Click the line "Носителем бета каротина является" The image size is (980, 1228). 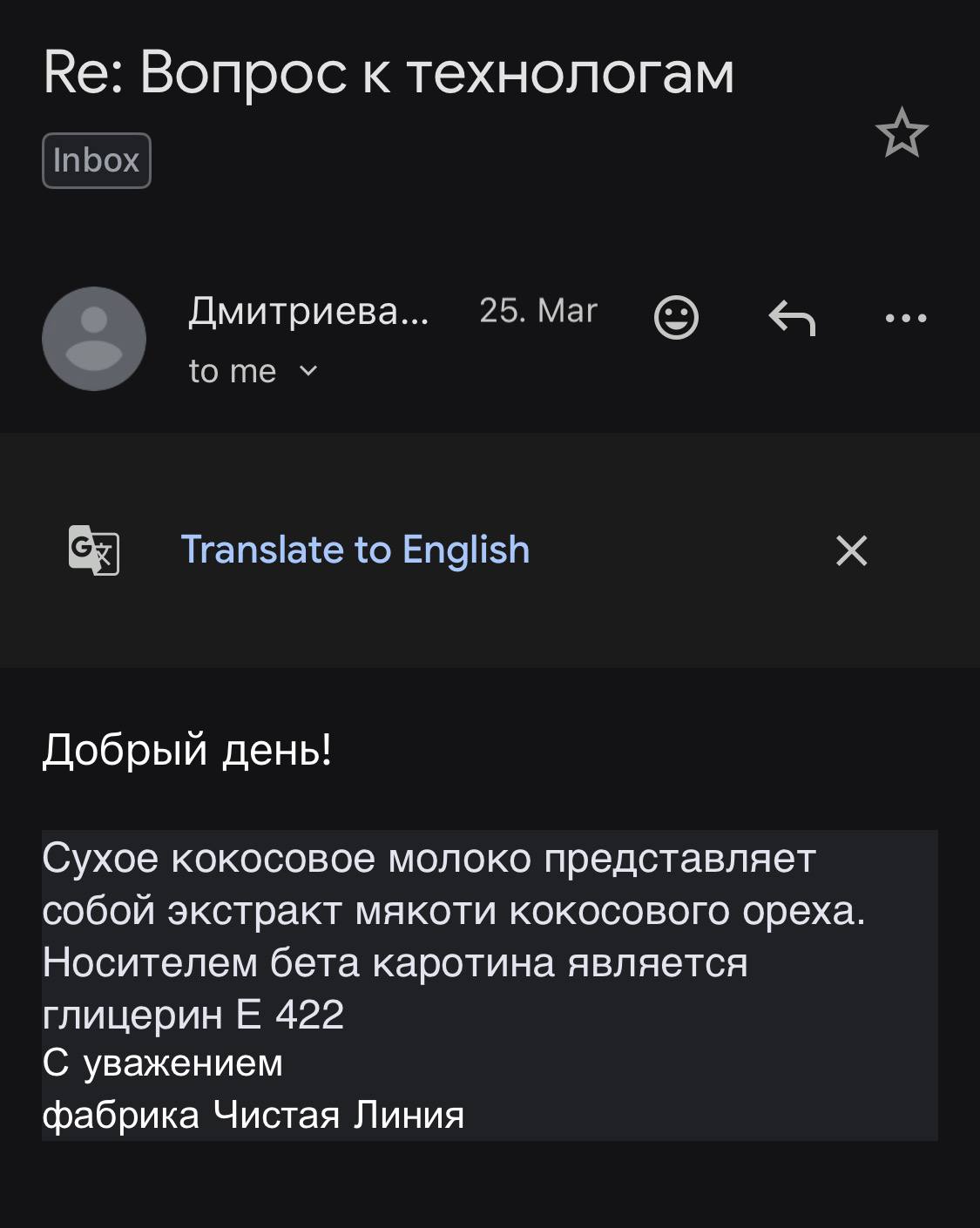[x=395, y=962]
